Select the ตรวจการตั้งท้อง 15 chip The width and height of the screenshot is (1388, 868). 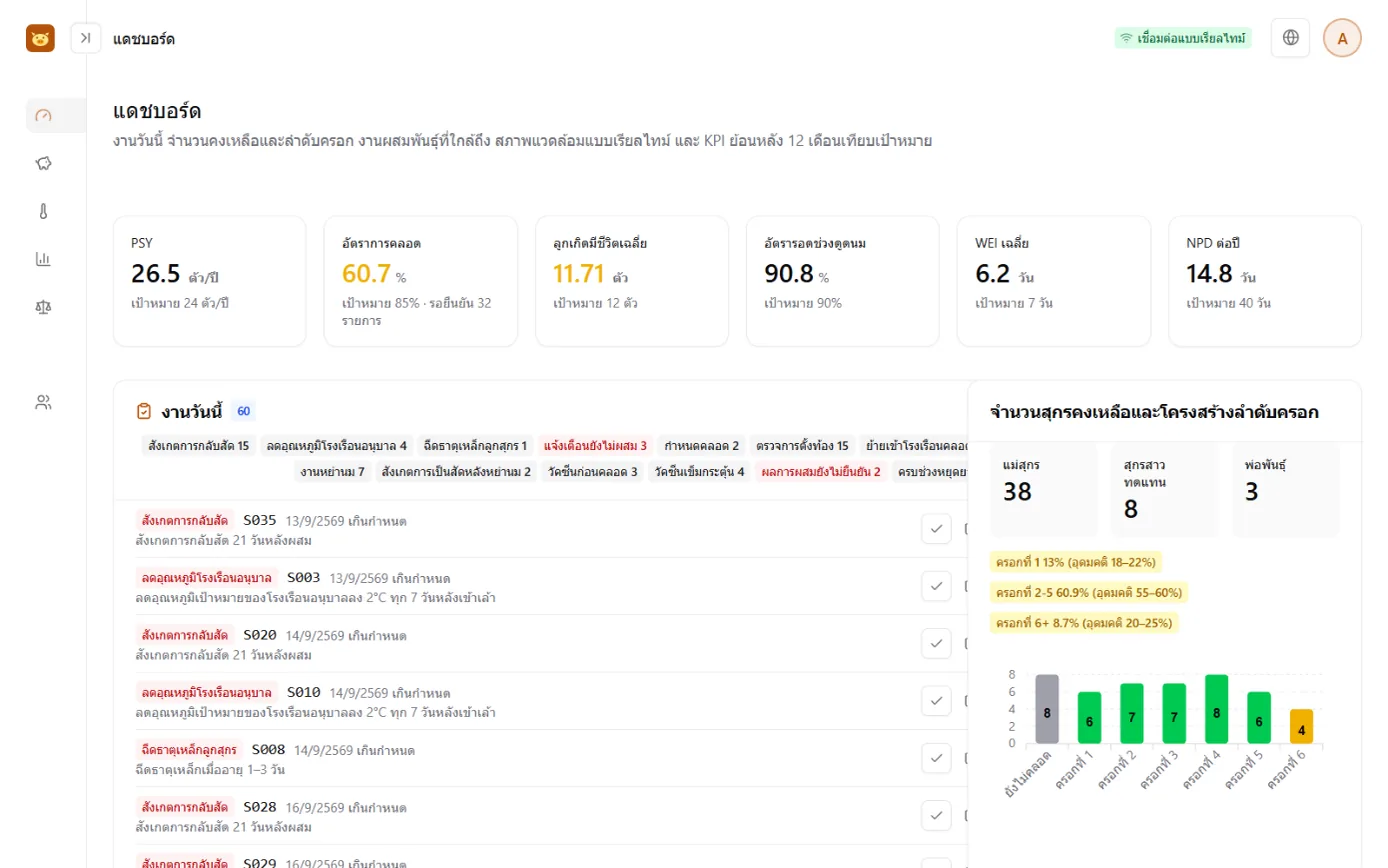click(x=803, y=446)
